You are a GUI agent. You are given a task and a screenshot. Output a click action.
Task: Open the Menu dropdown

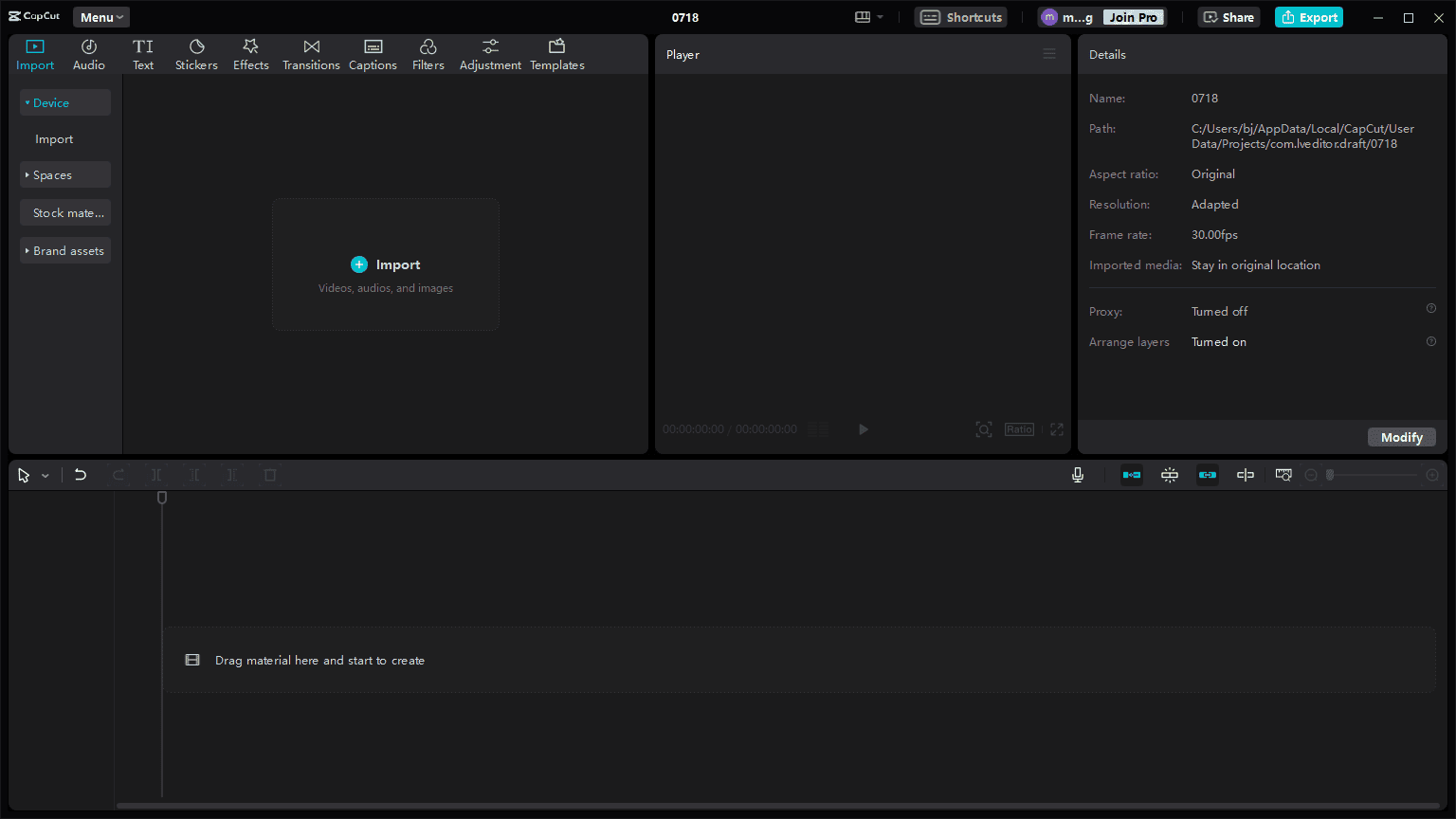pos(101,17)
